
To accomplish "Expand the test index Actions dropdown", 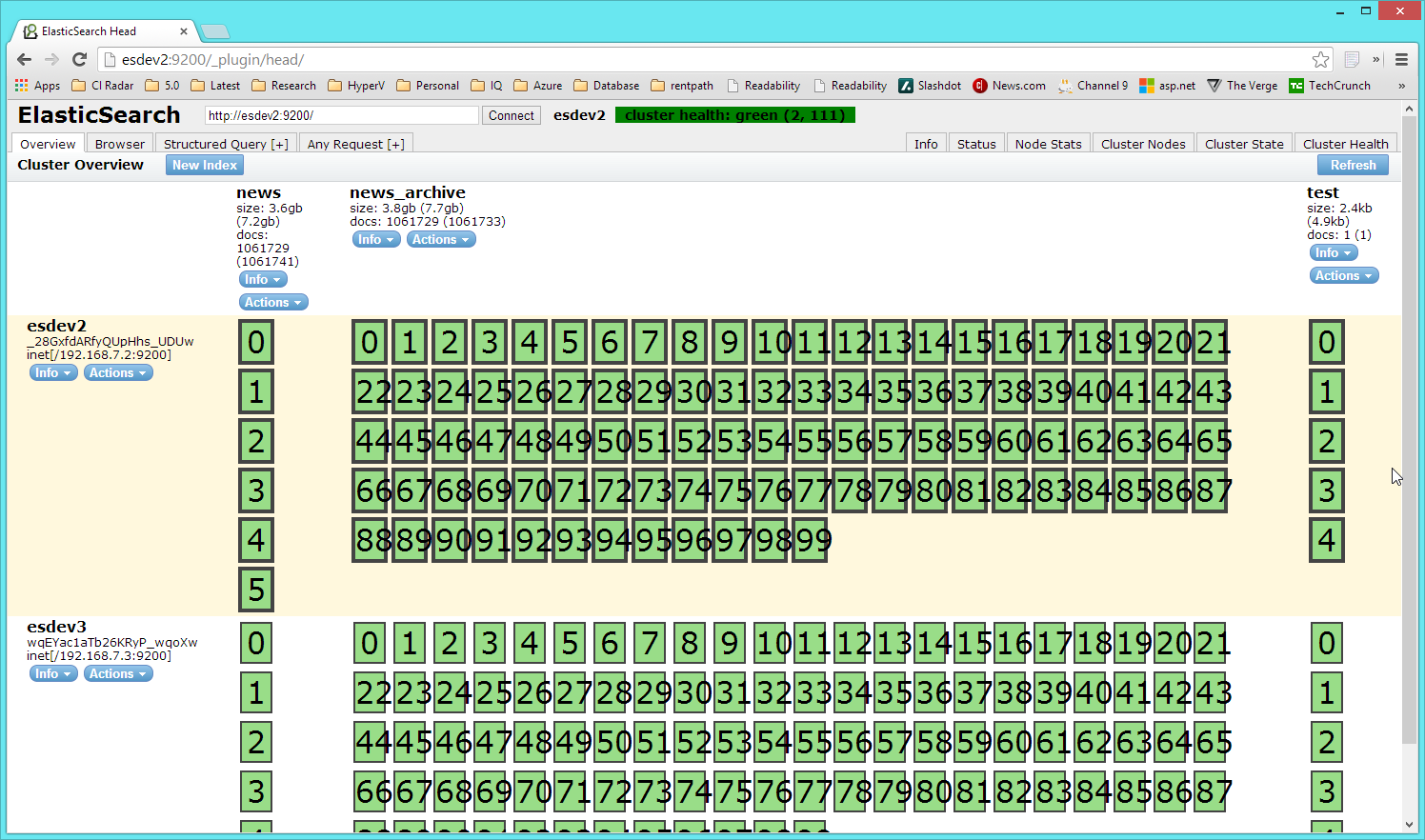I will (1344, 275).
